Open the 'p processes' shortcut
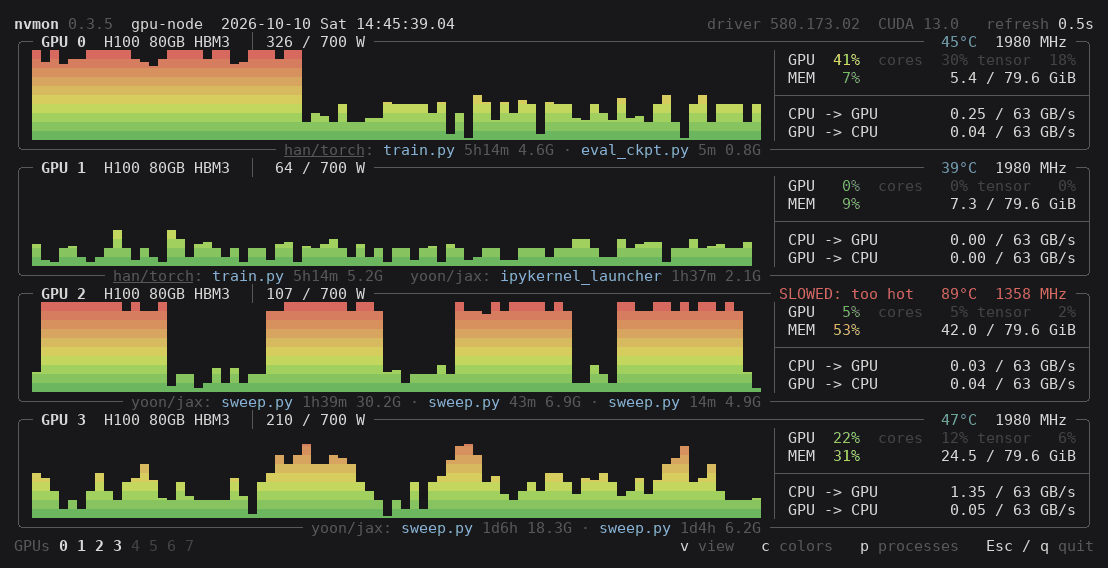Image resolution: width=1108 pixels, height=568 pixels. (x=909, y=546)
